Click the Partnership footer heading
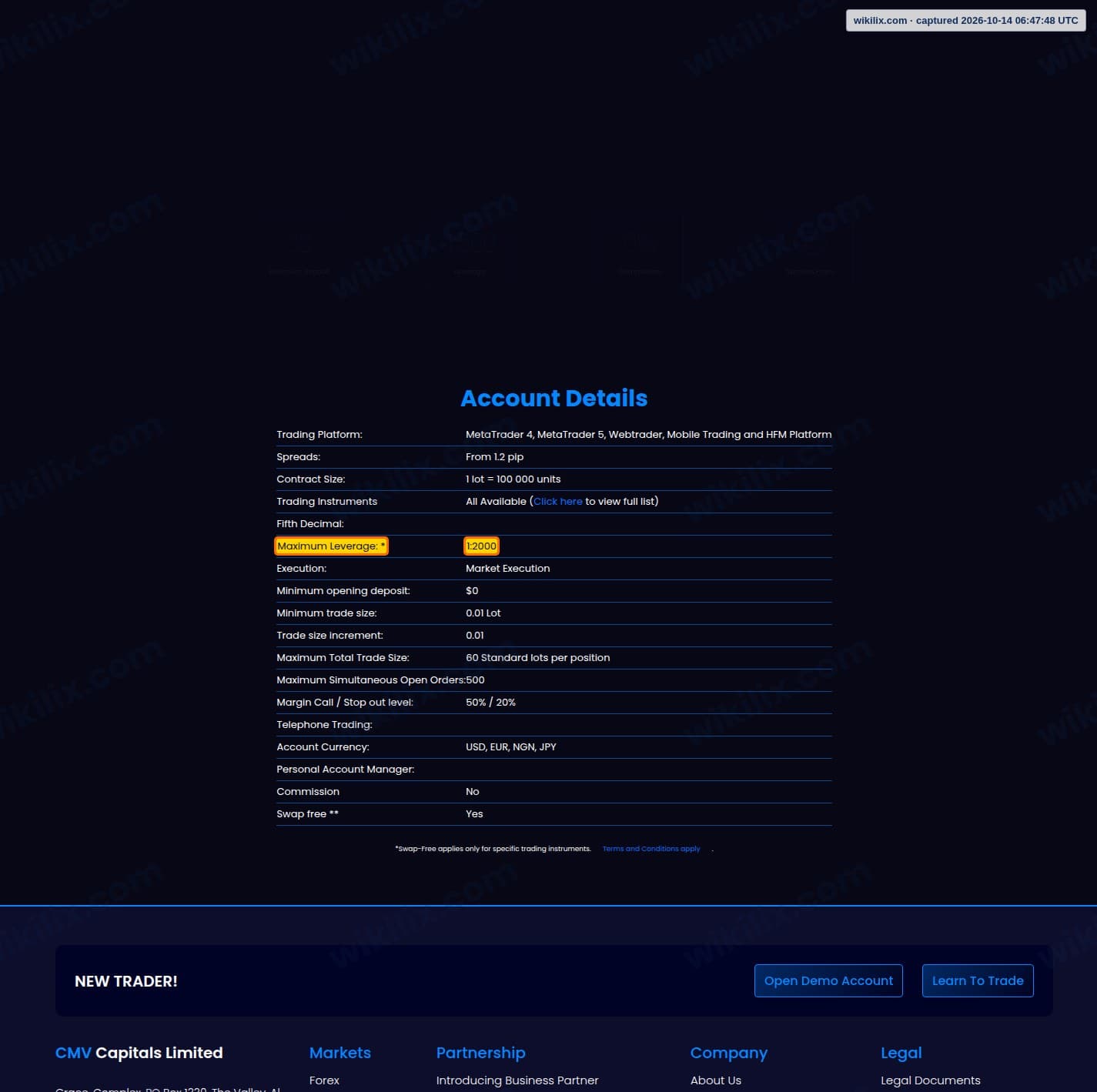1097x1092 pixels. pos(480,1053)
